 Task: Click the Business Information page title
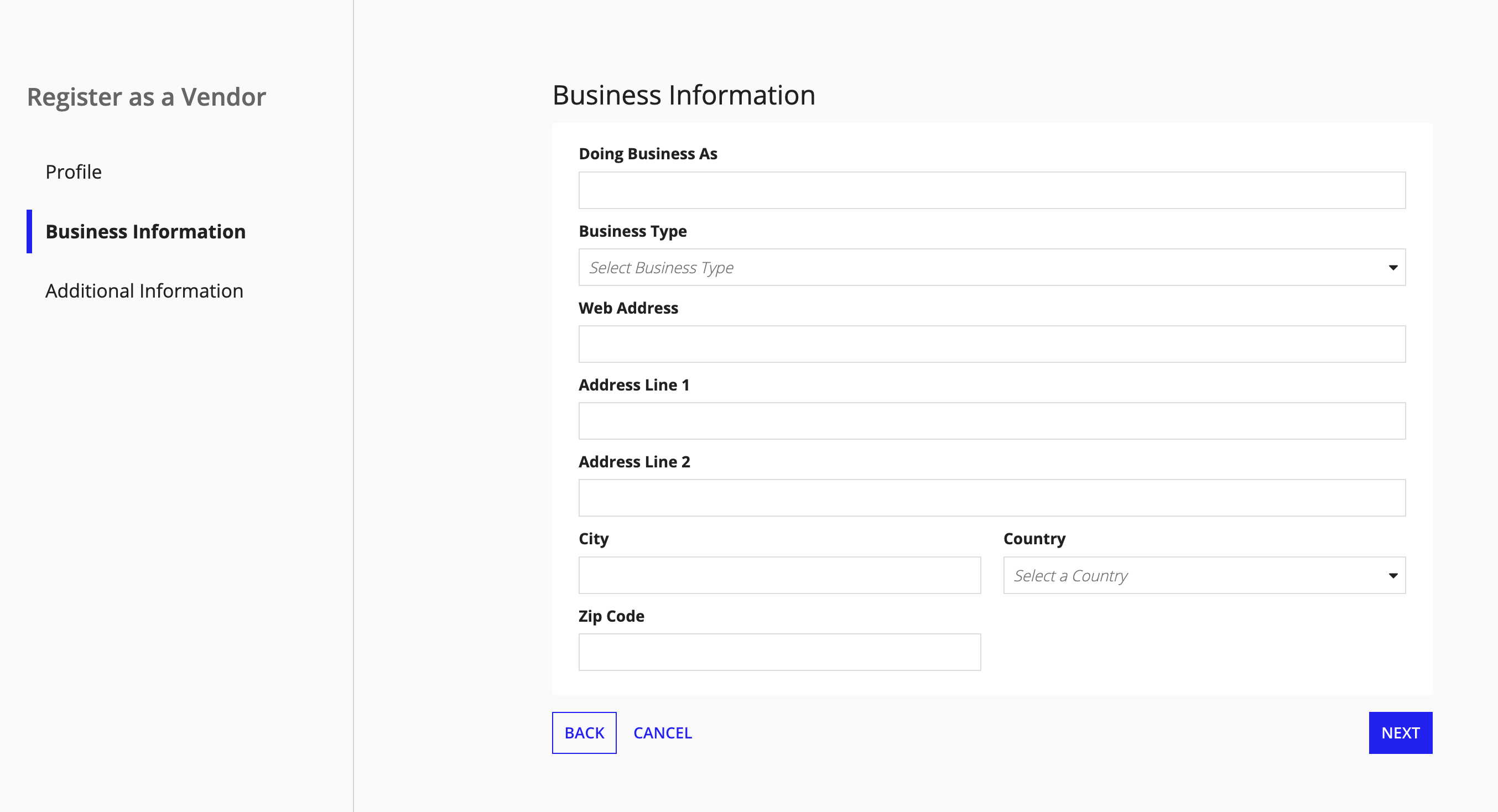(684, 95)
